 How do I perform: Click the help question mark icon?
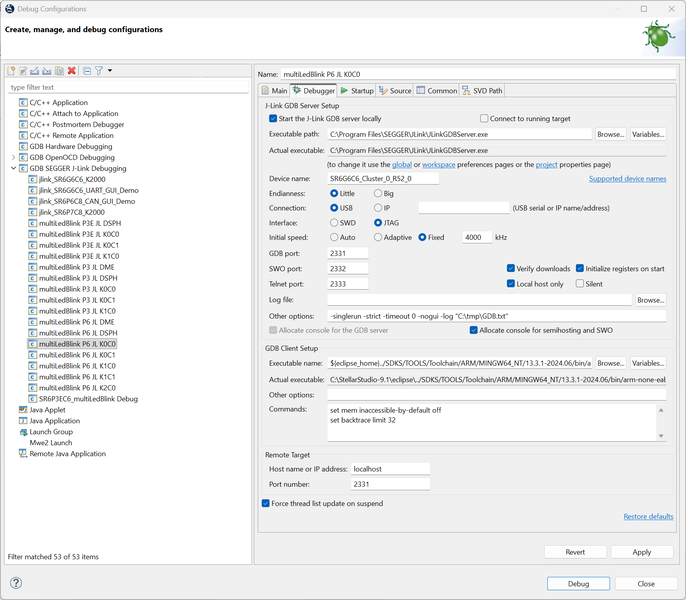click(16, 583)
